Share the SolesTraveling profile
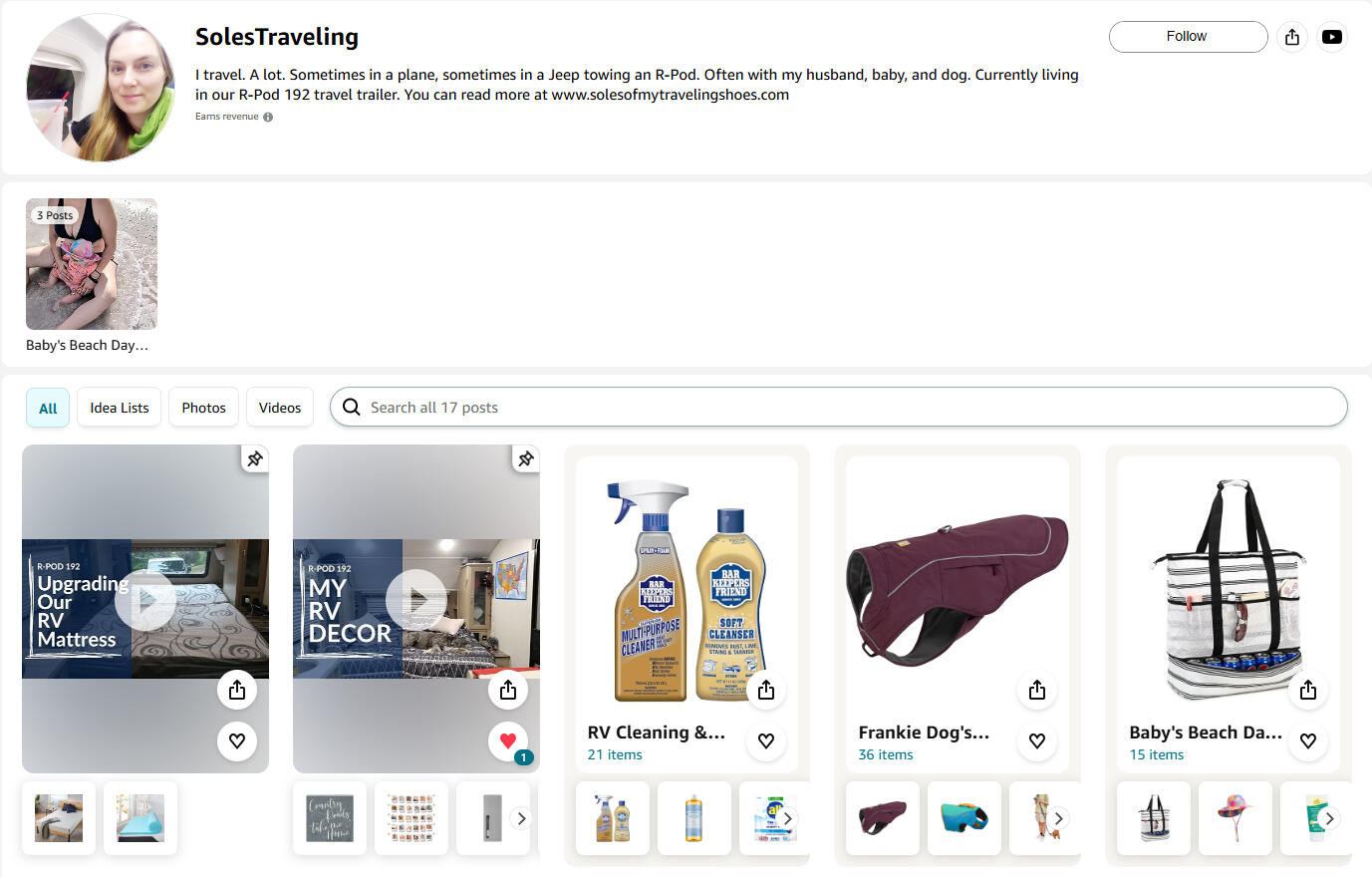 click(x=1292, y=37)
